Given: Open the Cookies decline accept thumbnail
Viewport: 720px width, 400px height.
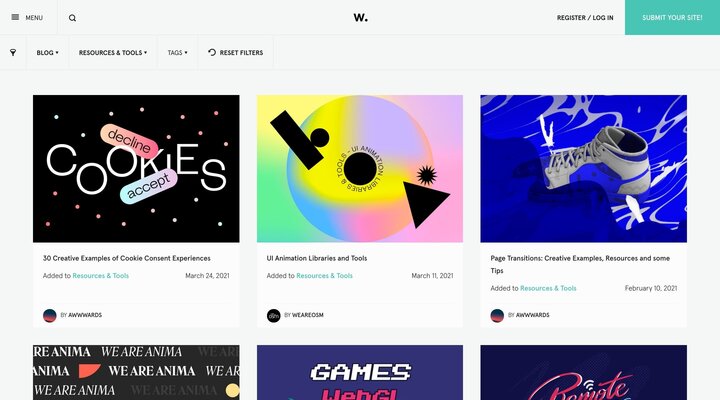Looking at the screenshot, I should click(136, 169).
